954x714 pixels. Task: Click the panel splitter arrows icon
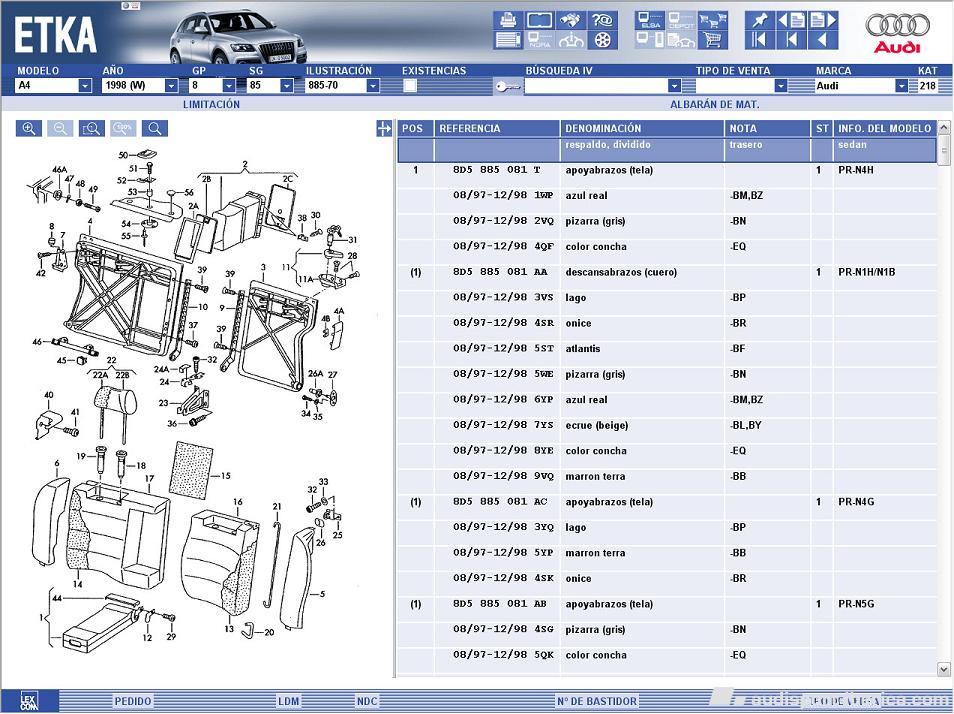(384, 128)
